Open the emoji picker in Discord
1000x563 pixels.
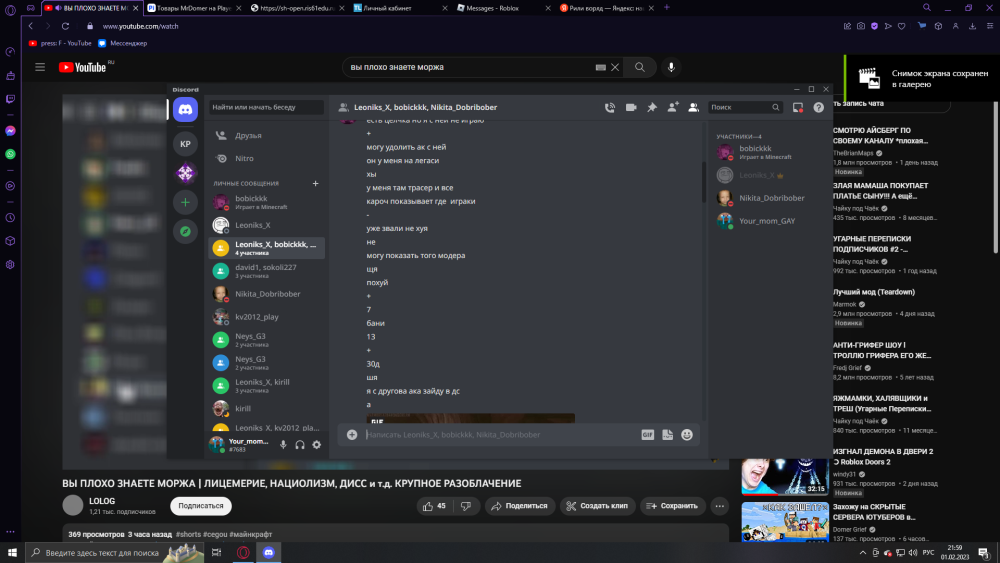(x=687, y=435)
